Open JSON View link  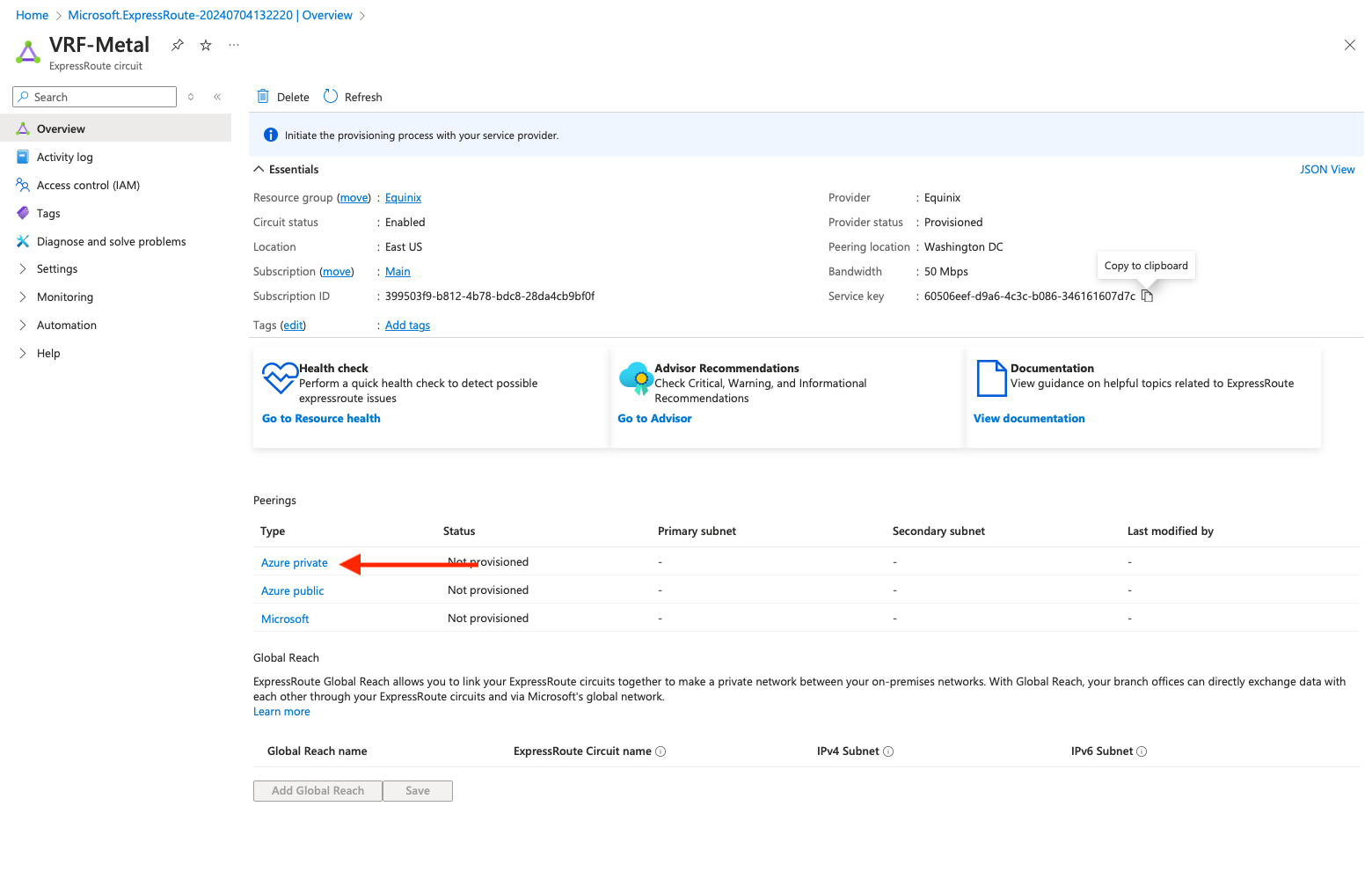1327,169
